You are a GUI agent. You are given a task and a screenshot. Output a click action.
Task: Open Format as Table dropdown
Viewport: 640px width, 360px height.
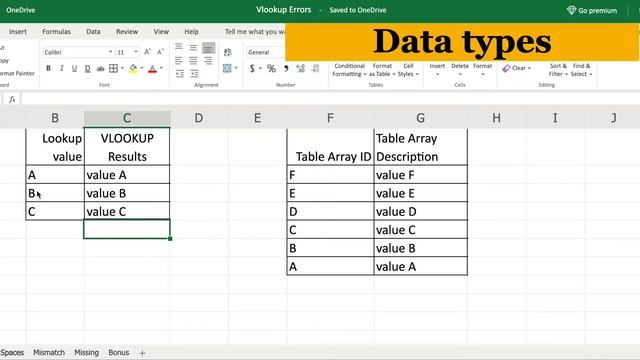pyautogui.click(x=382, y=70)
